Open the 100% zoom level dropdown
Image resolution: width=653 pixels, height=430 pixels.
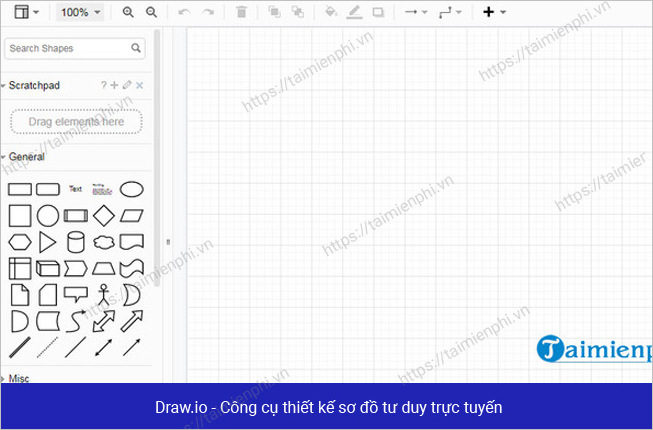(80, 12)
